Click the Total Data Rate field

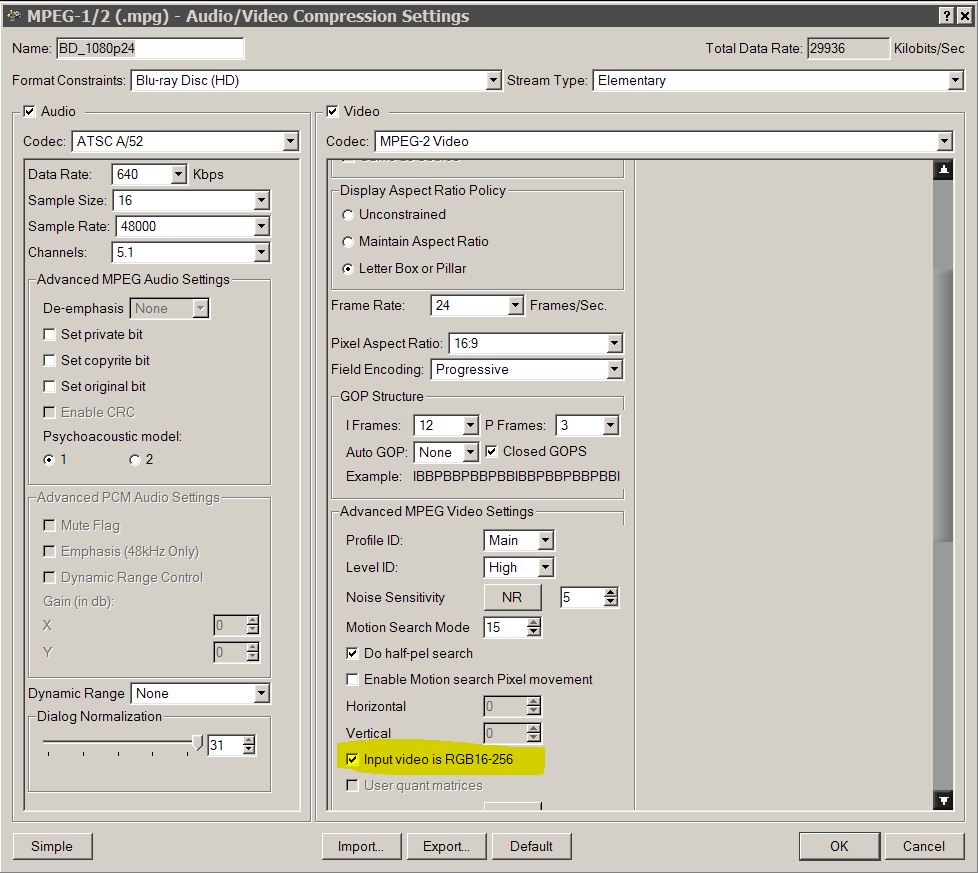click(848, 48)
